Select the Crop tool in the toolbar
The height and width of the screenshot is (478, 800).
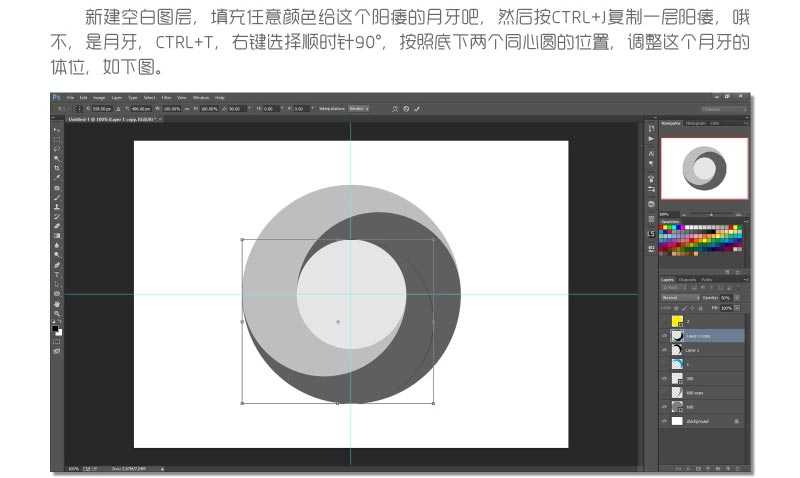(57, 168)
